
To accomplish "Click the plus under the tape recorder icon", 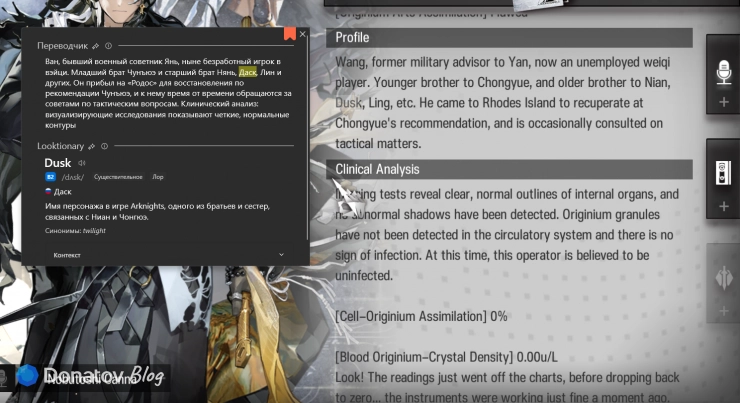I will [724, 206].
